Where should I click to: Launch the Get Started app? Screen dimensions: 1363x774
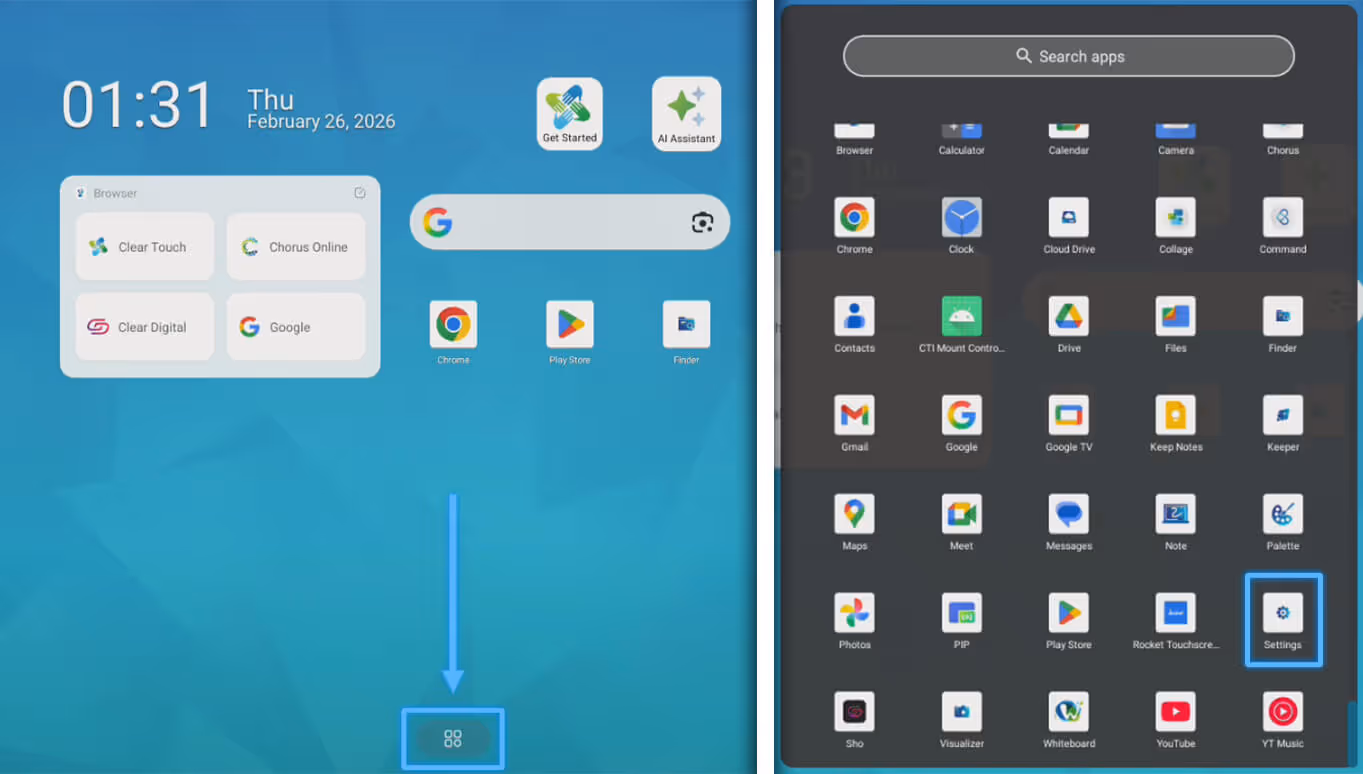coord(570,114)
